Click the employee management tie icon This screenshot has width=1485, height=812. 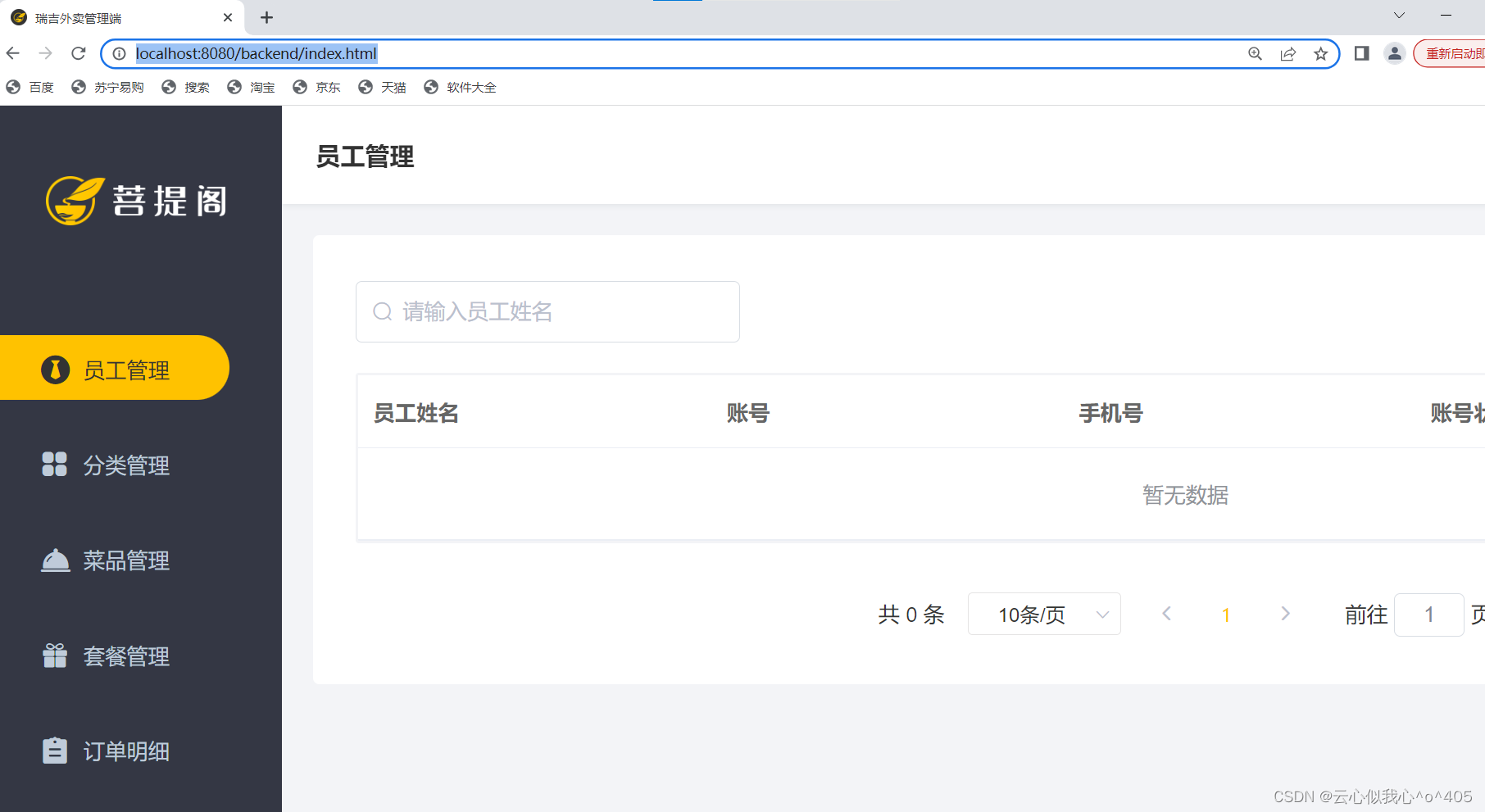click(55, 370)
